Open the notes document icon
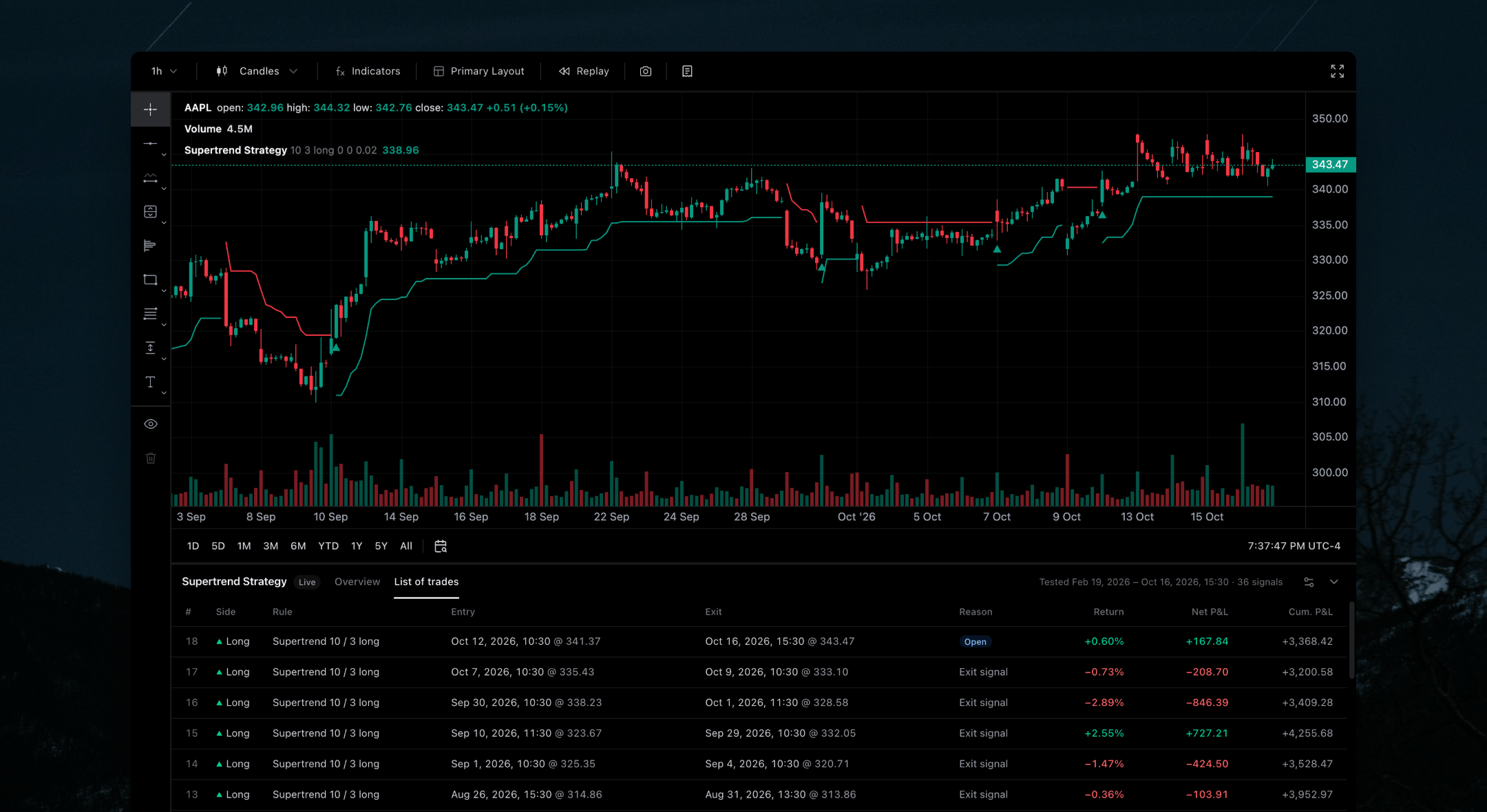 (687, 71)
